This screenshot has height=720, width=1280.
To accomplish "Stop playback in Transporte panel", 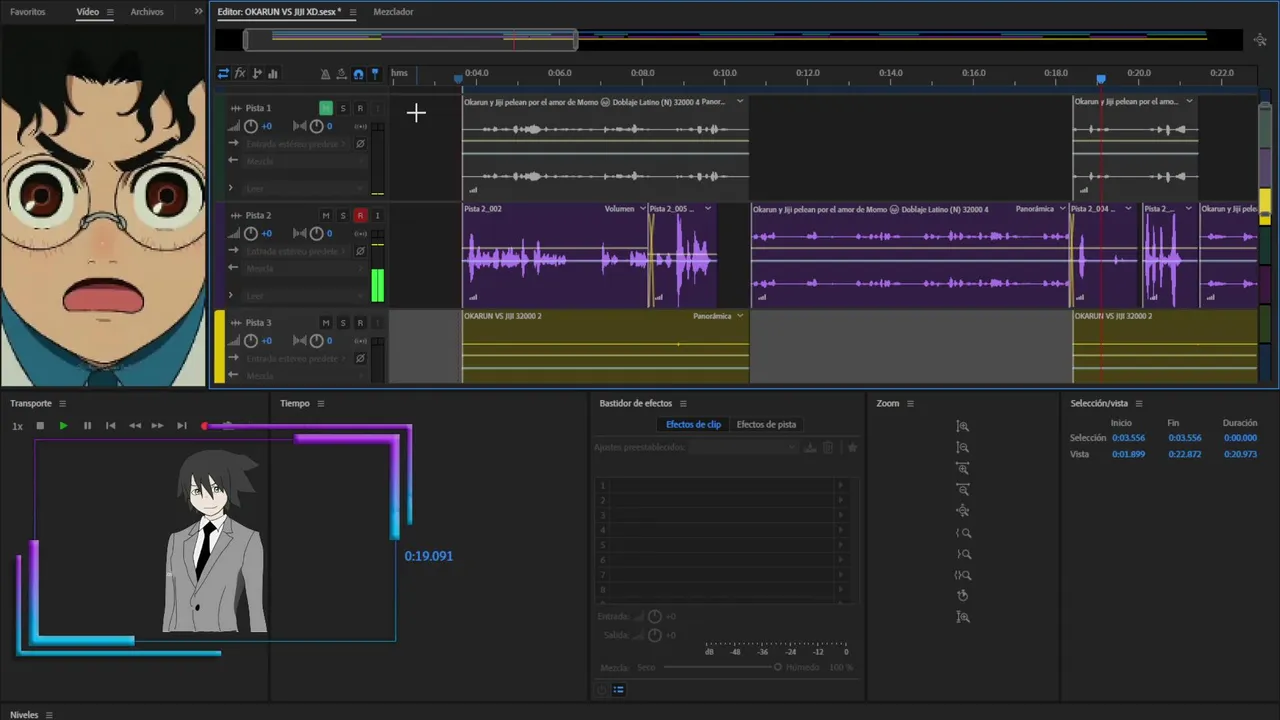I will (x=40, y=426).
